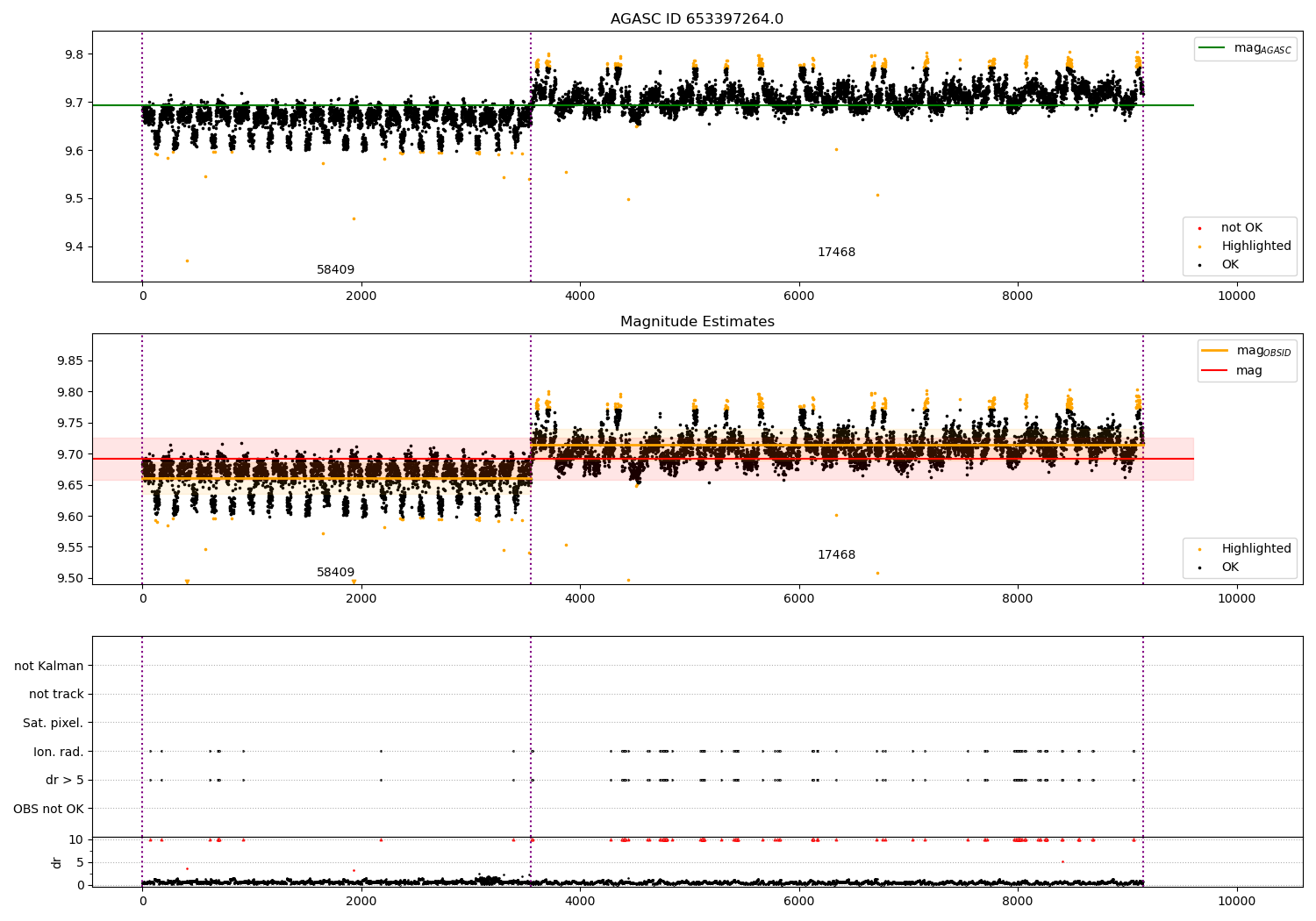Click red line swatch beside 'mag' legend entry
The image size is (1316, 921).
(x=1215, y=371)
